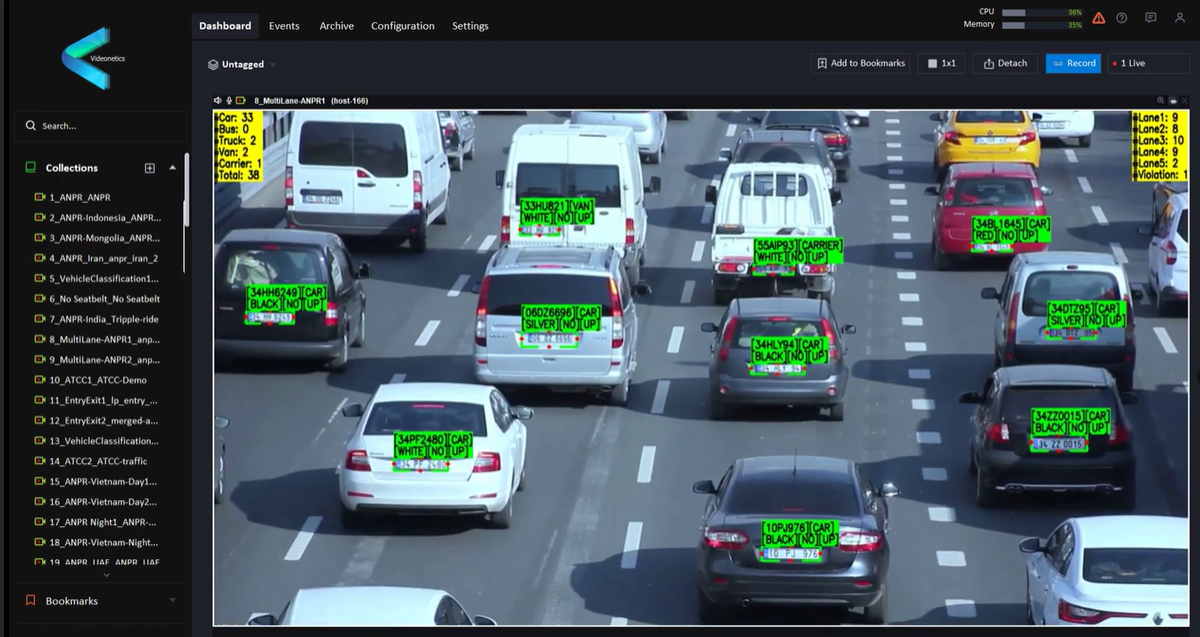Open the user profile icon
Viewport: 1200px width, 637px height.
pyautogui.click(x=1180, y=18)
